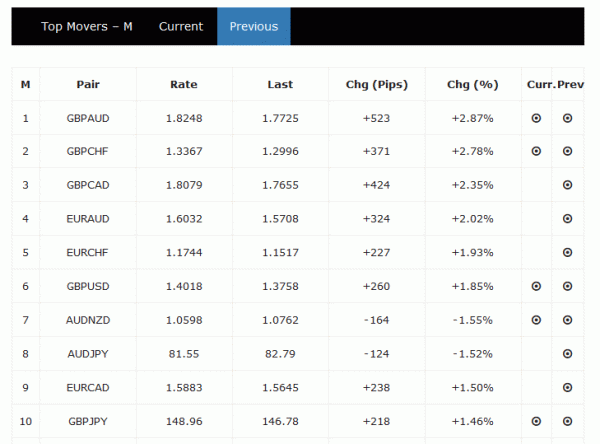This screenshot has width=600, height=444.
Task: Click the Prev marker icon for GBPCAD
Action: [x=568, y=185]
